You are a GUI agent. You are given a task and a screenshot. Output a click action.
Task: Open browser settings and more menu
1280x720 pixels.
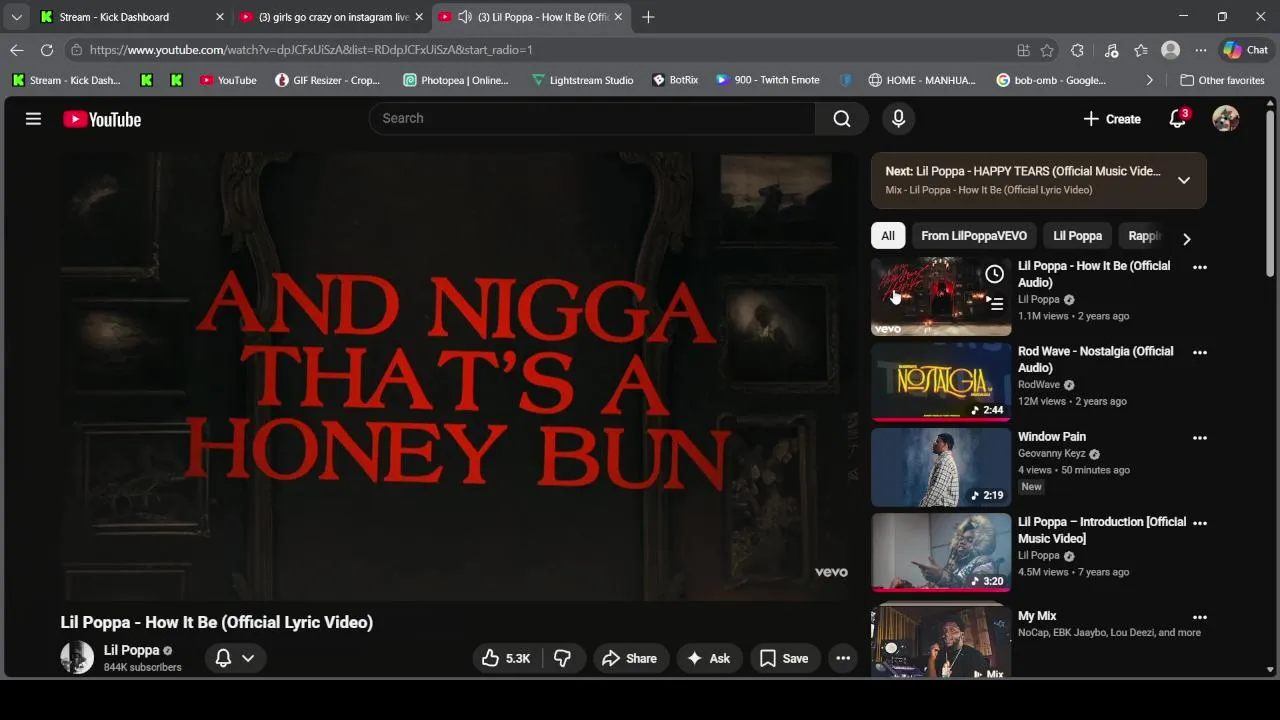pos(1201,50)
